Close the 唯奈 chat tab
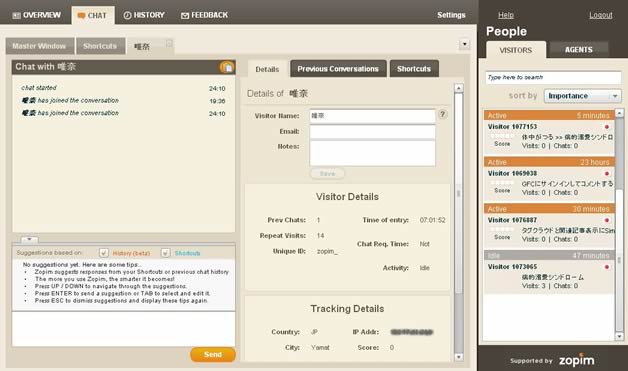 pos(169,43)
